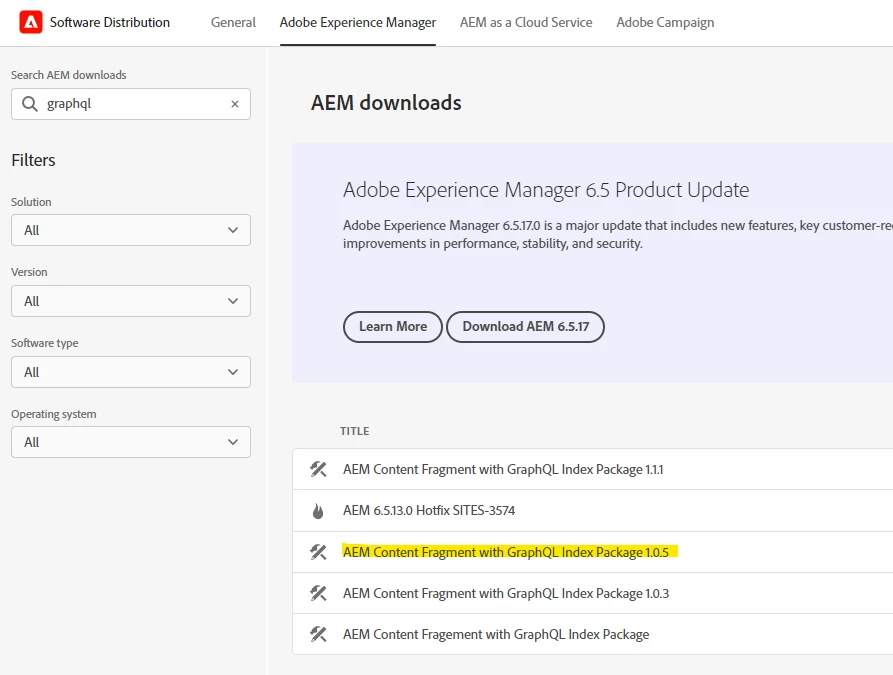Image resolution: width=893 pixels, height=675 pixels.
Task: Click the Learn More button
Action: coord(393,327)
